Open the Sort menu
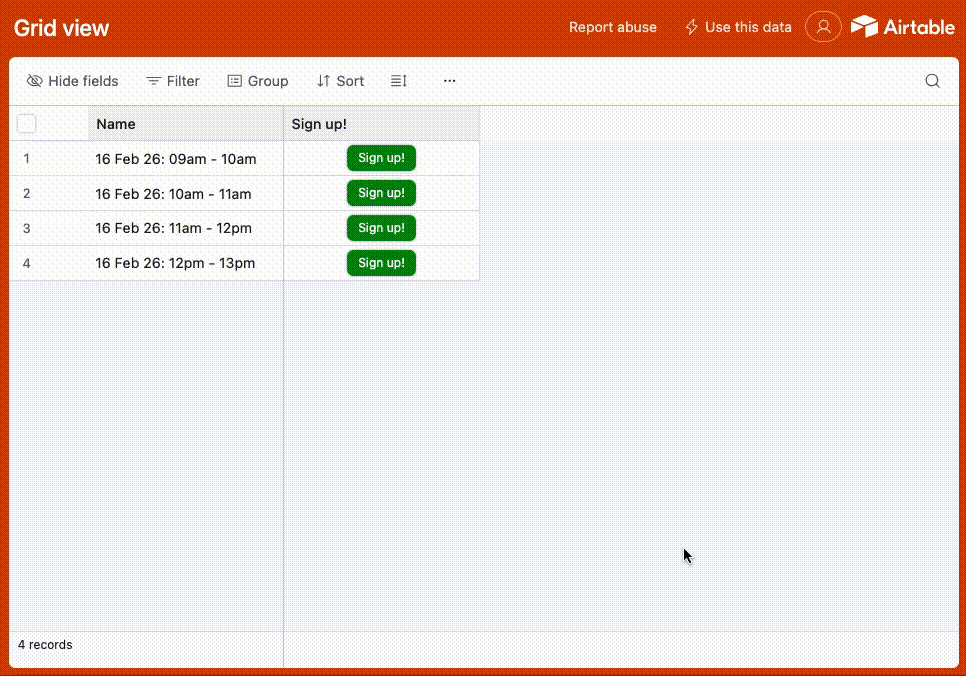Screen dimensions: 966x676 pos(341,81)
